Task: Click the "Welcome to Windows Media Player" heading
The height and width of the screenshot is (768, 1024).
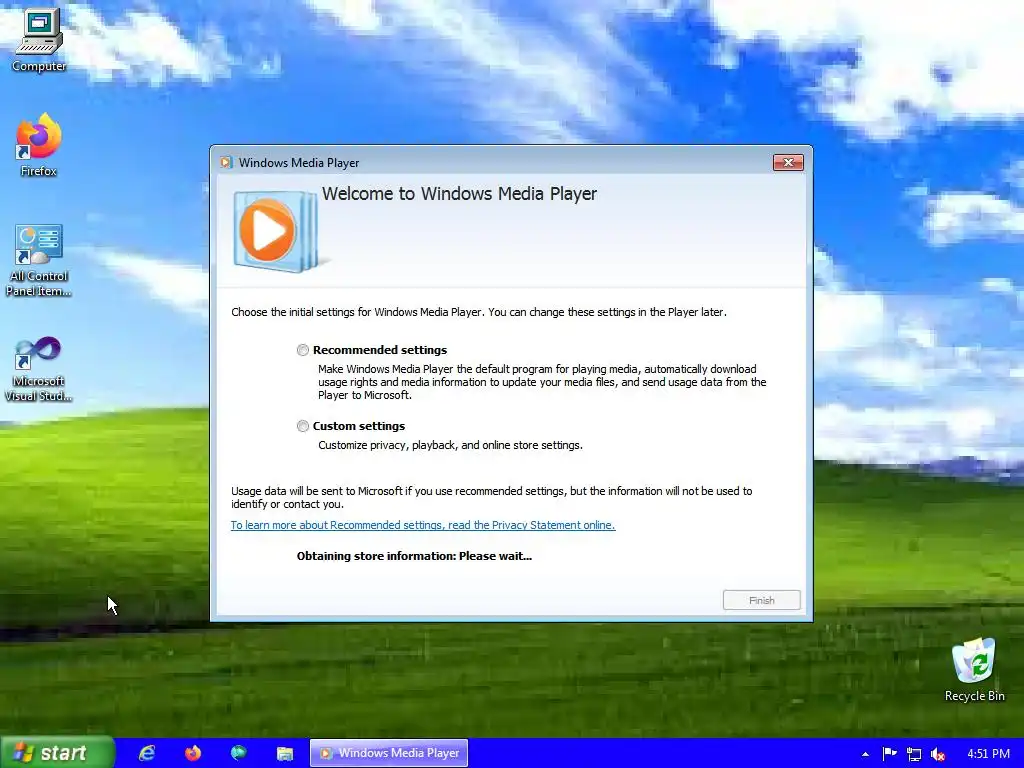Action: point(459,194)
